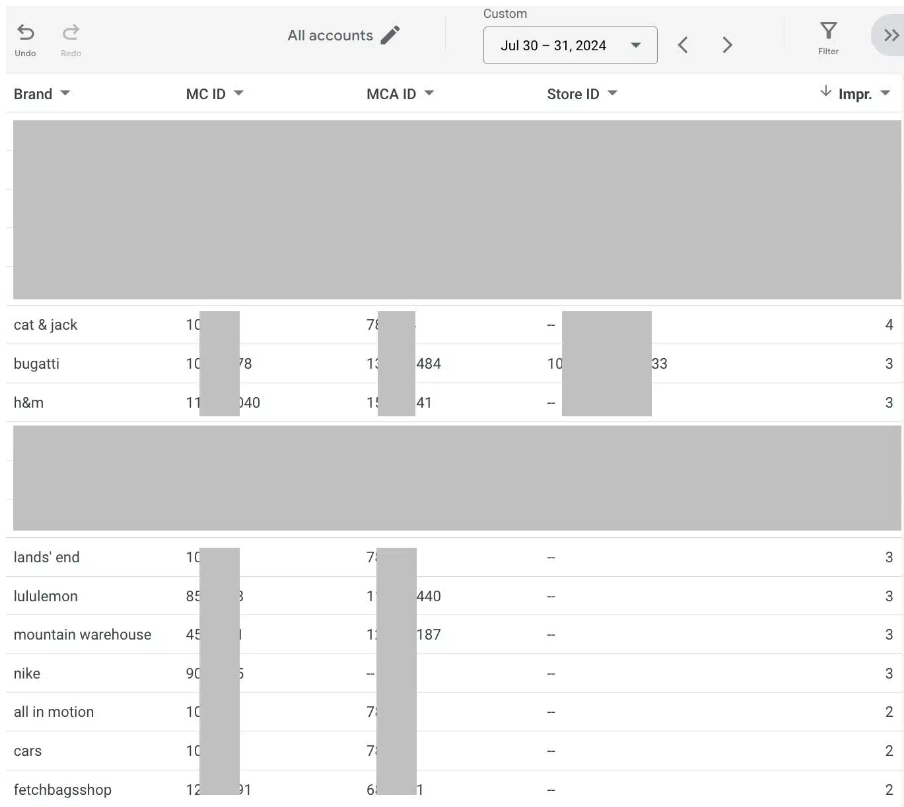Open the MCA ID column dropdown
Screen dimensions: 904x807
click(x=429, y=94)
